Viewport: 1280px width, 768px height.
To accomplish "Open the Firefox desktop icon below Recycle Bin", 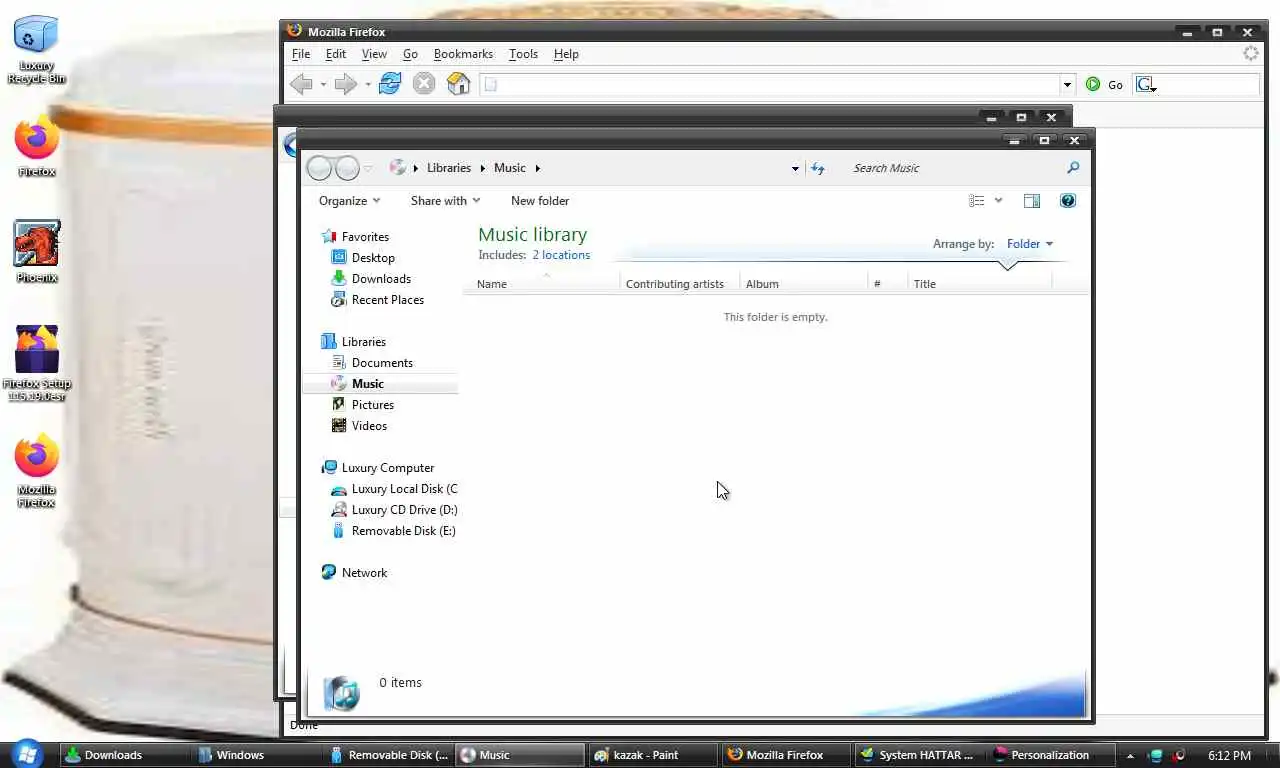I will pyautogui.click(x=36, y=146).
